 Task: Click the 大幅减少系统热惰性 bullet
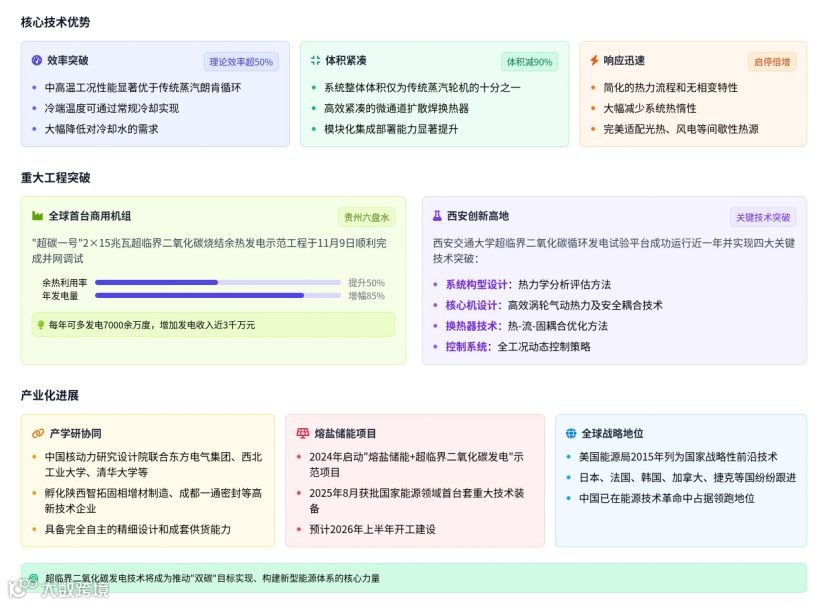coord(650,108)
